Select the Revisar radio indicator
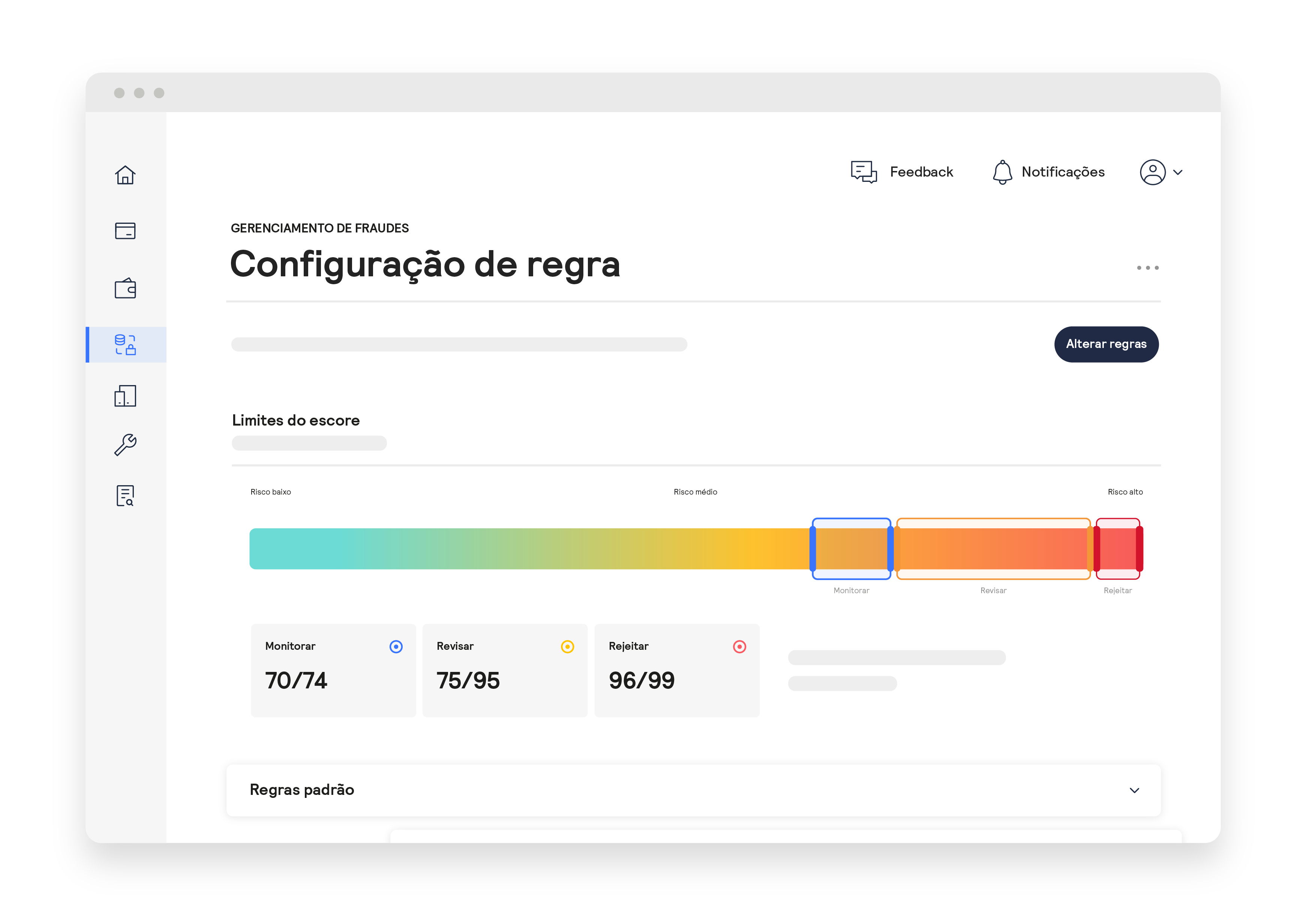1316x916 pixels. (567, 646)
